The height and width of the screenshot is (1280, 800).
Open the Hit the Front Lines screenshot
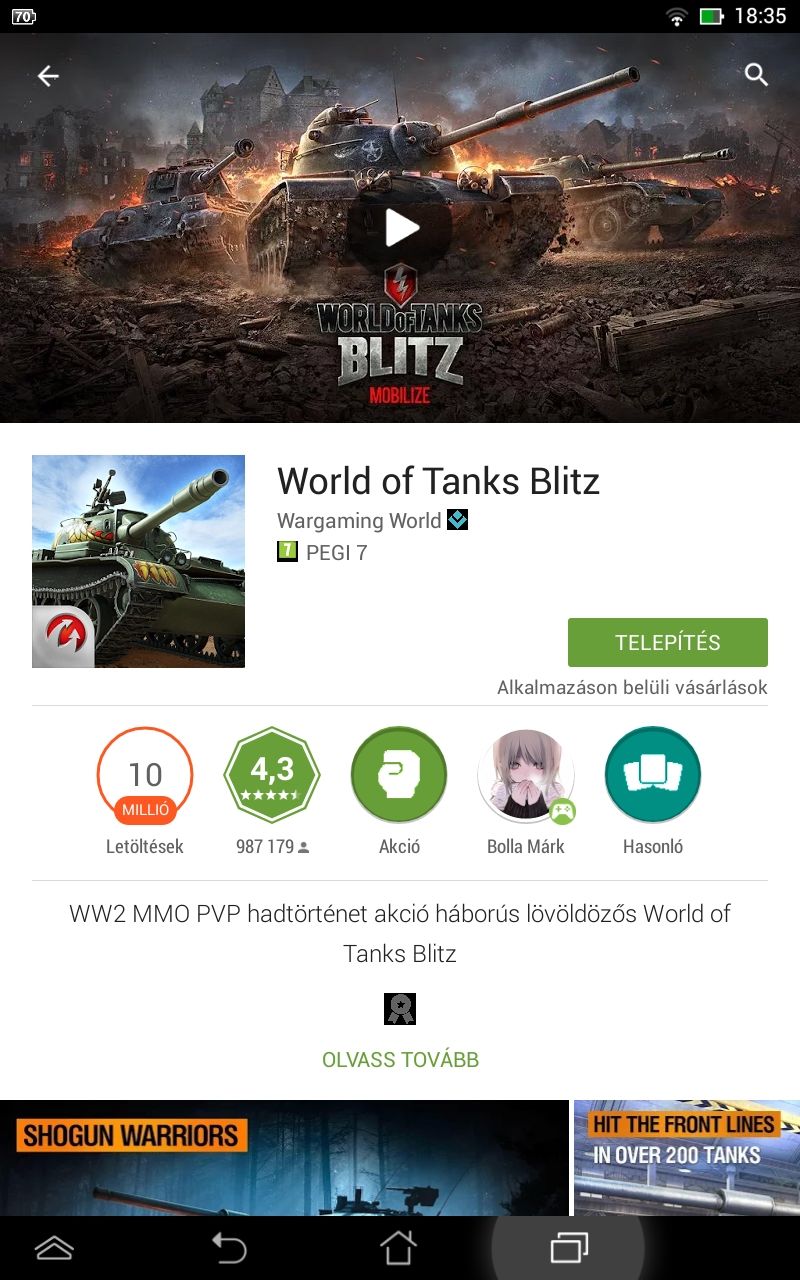coord(687,1158)
